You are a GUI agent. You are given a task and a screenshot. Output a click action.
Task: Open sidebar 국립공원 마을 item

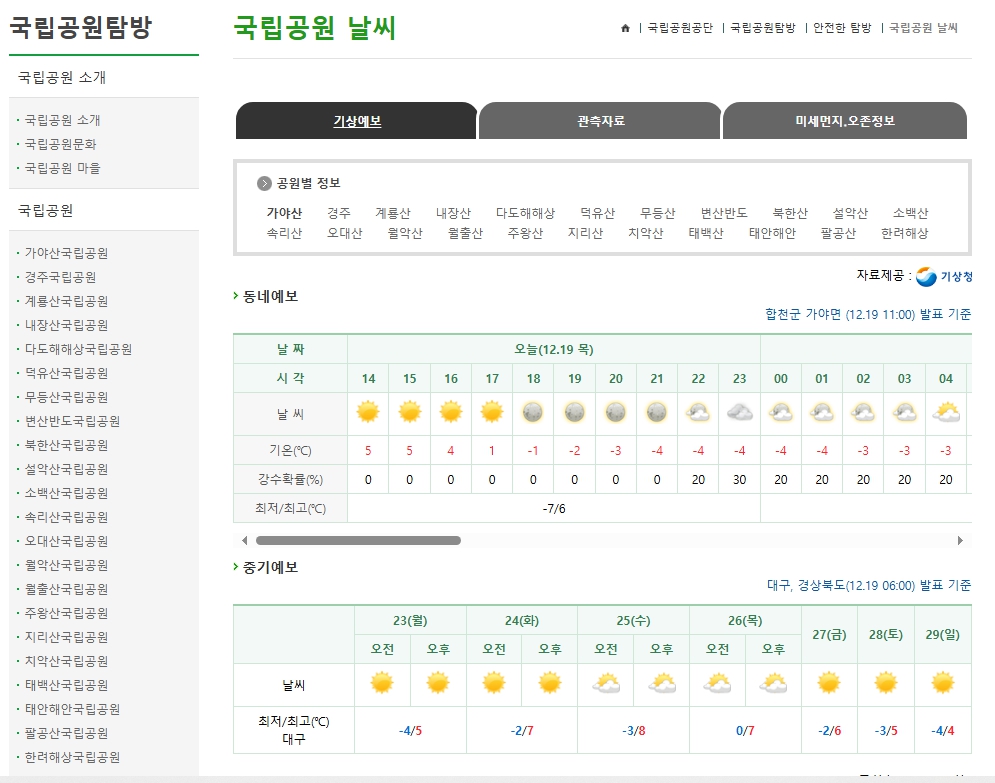tap(62, 168)
